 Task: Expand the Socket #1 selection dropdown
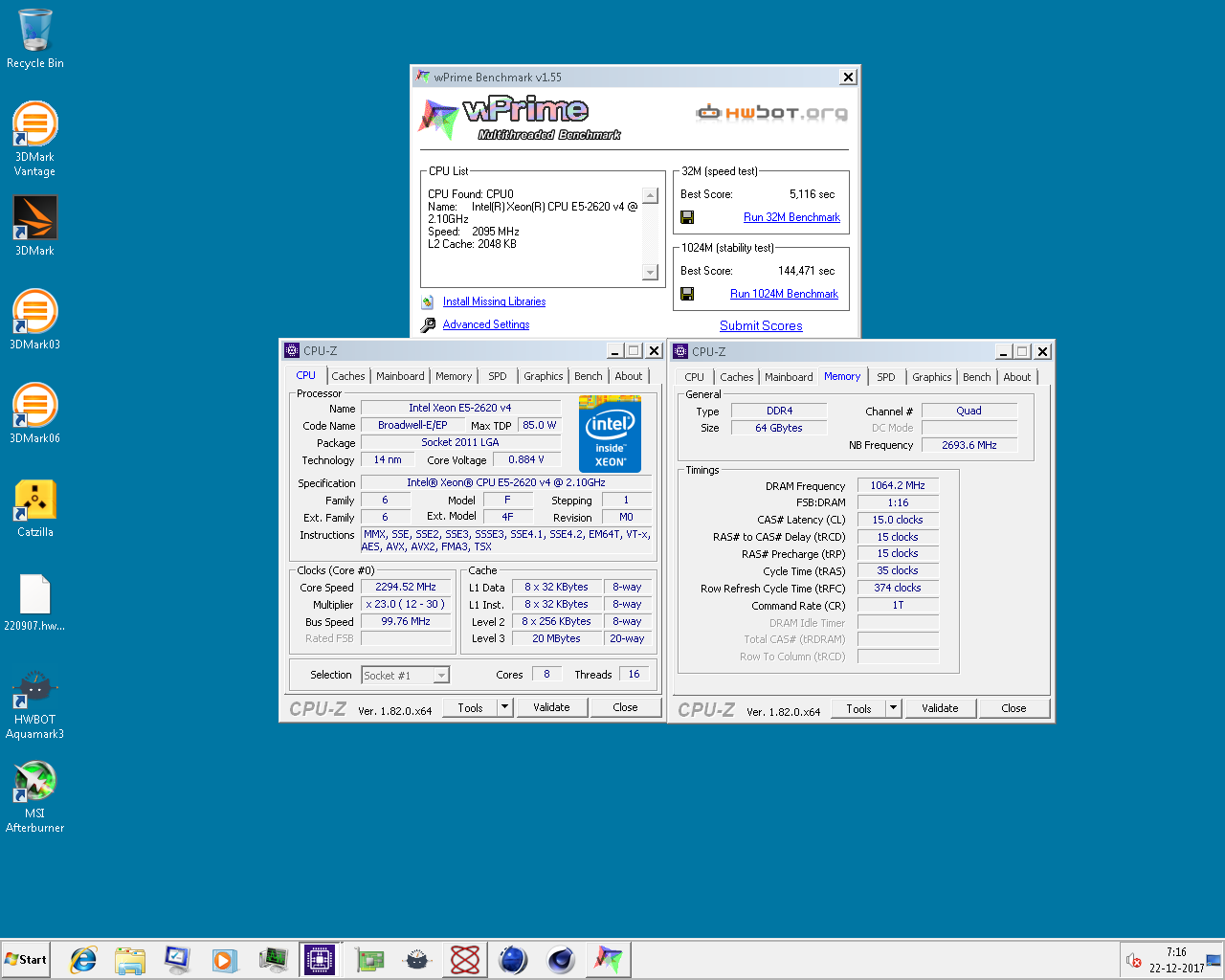click(441, 676)
